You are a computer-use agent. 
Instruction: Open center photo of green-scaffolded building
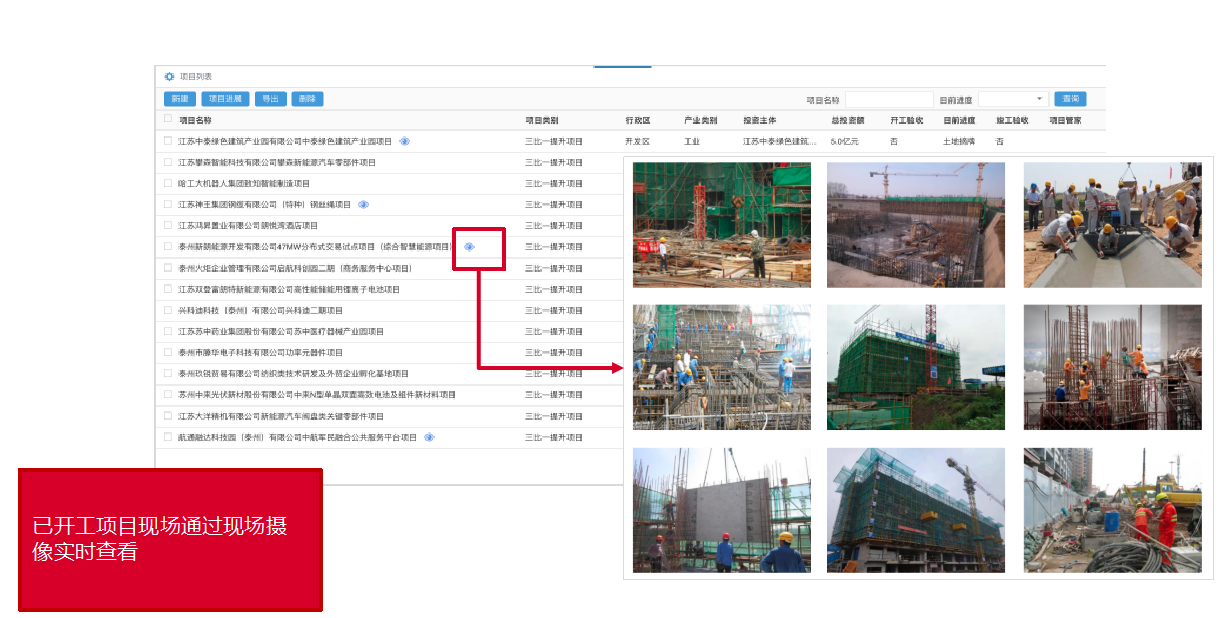tap(916, 367)
